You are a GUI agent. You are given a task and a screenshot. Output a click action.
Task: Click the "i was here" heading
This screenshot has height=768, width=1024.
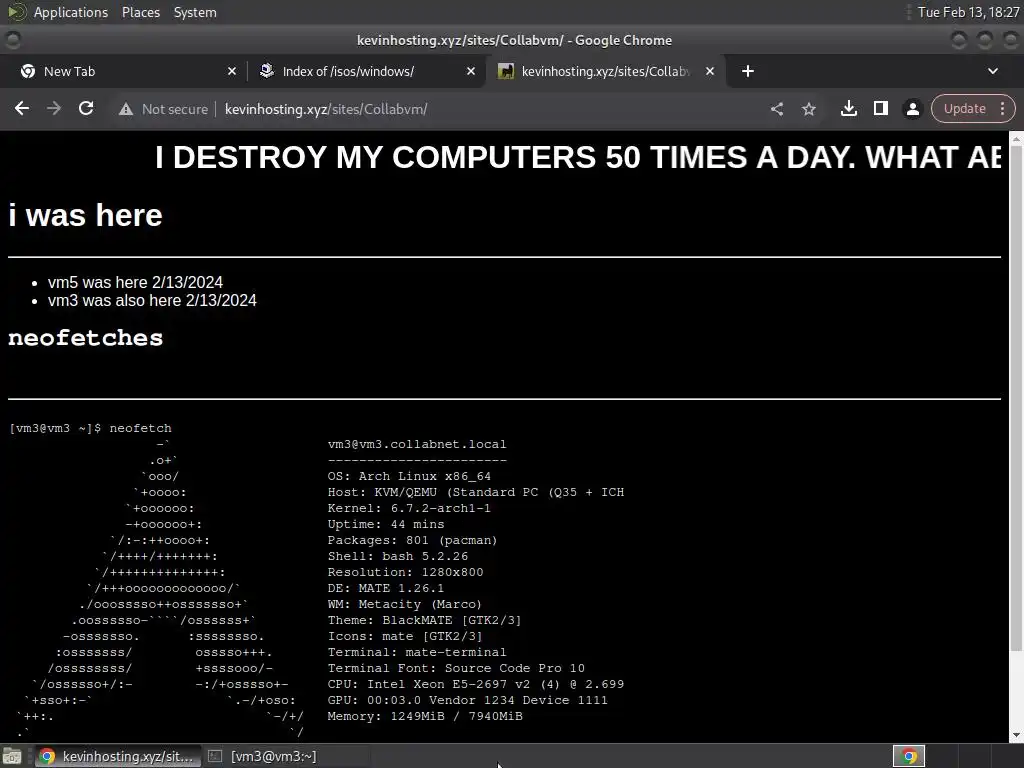86,215
